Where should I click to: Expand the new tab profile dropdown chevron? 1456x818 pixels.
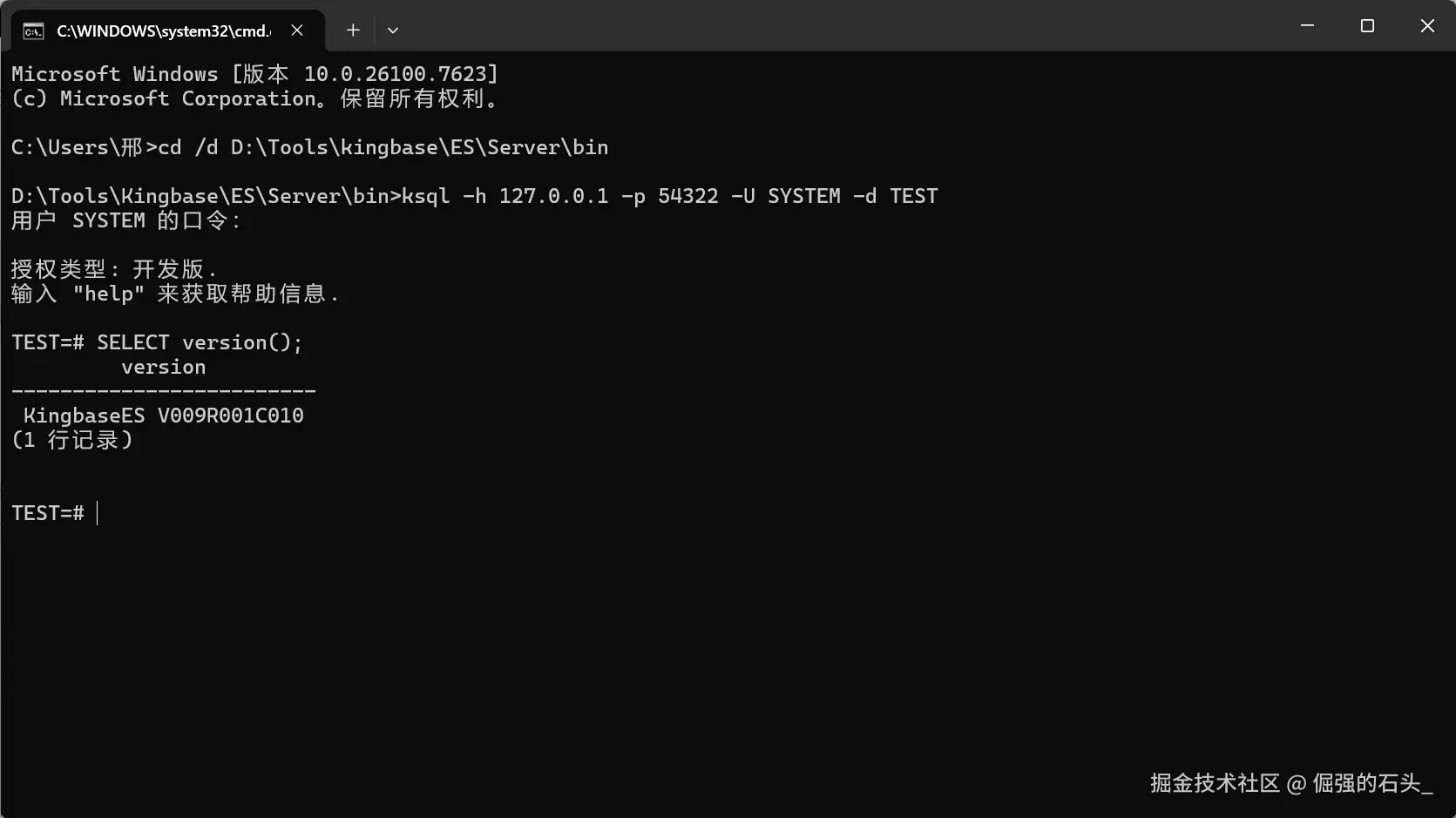(393, 30)
